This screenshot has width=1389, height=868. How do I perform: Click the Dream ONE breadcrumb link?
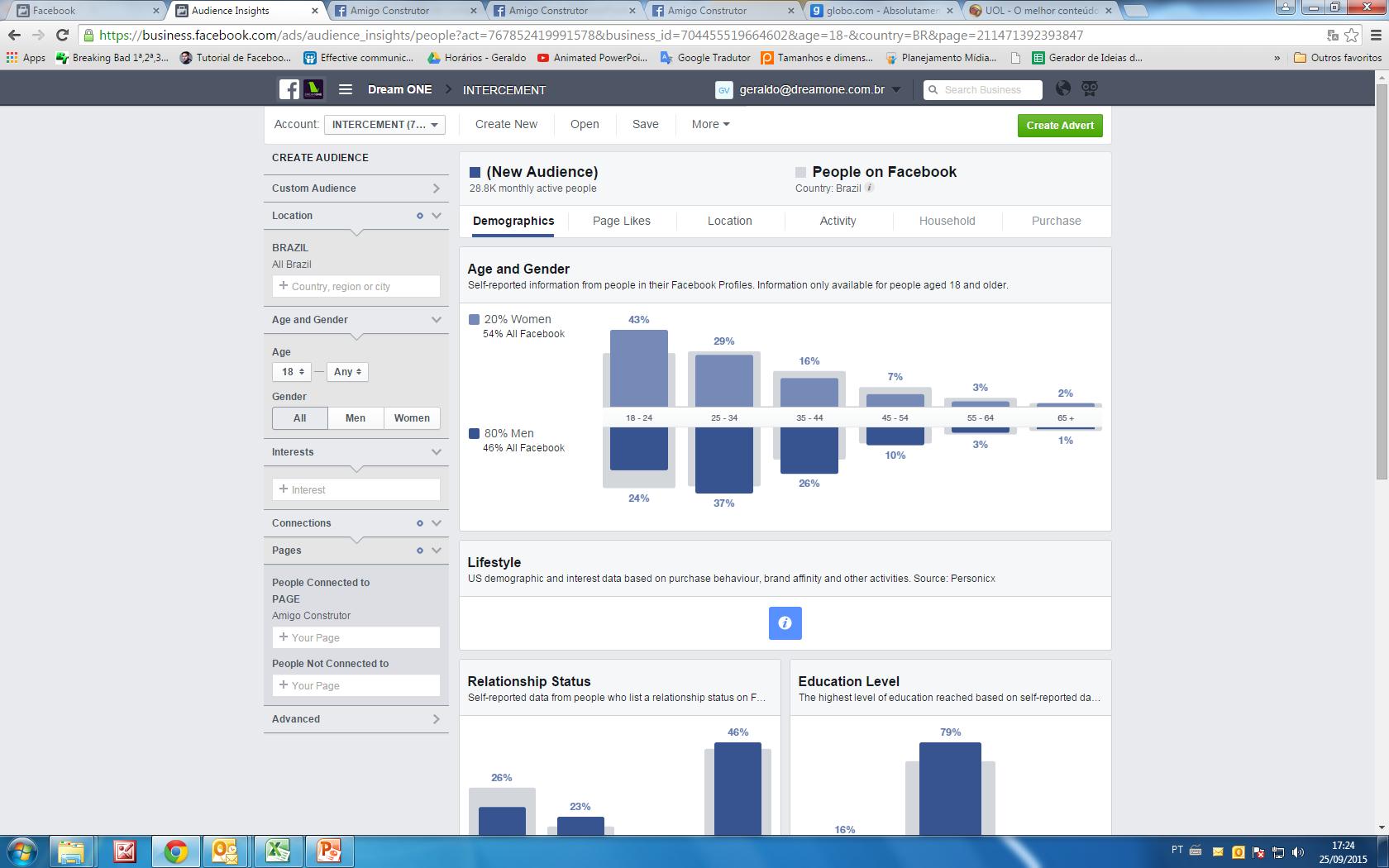399,89
